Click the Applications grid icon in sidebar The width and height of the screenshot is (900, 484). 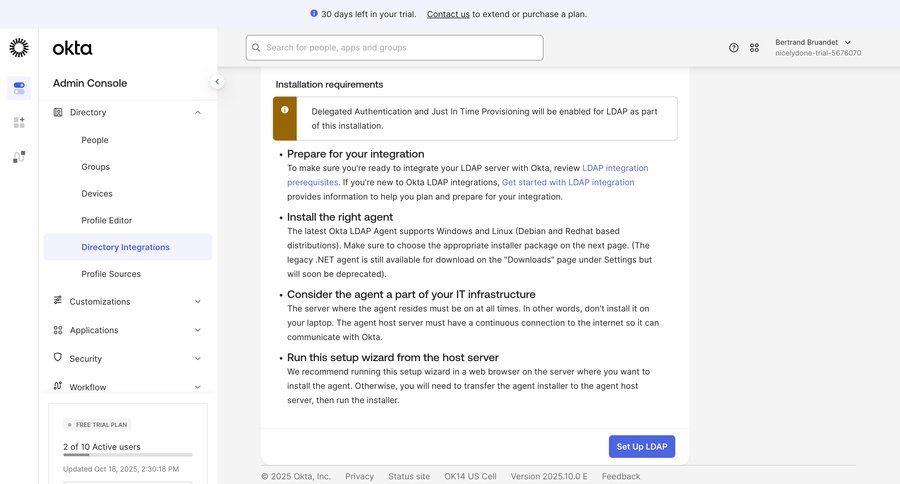[x=58, y=330]
